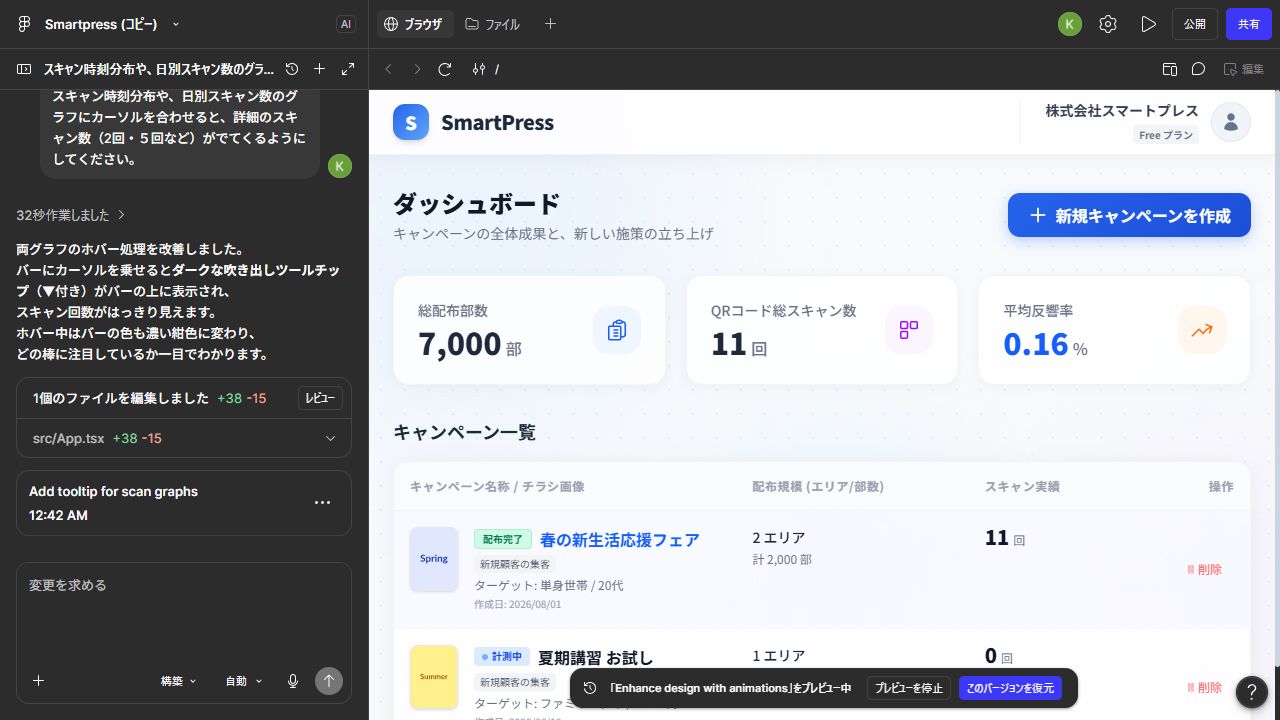The image size is (1280, 720).
Task: Click the Spring flyer thumbnail
Action: (x=434, y=559)
